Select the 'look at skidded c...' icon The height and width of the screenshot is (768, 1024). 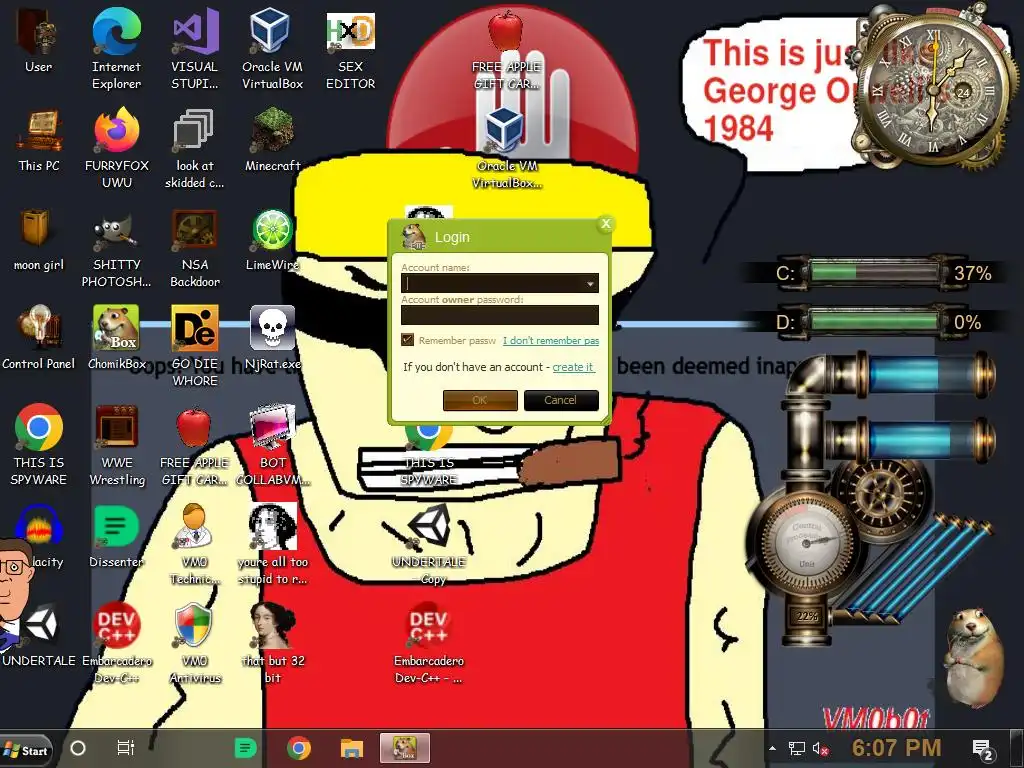pyautogui.click(x=195, y=148)
